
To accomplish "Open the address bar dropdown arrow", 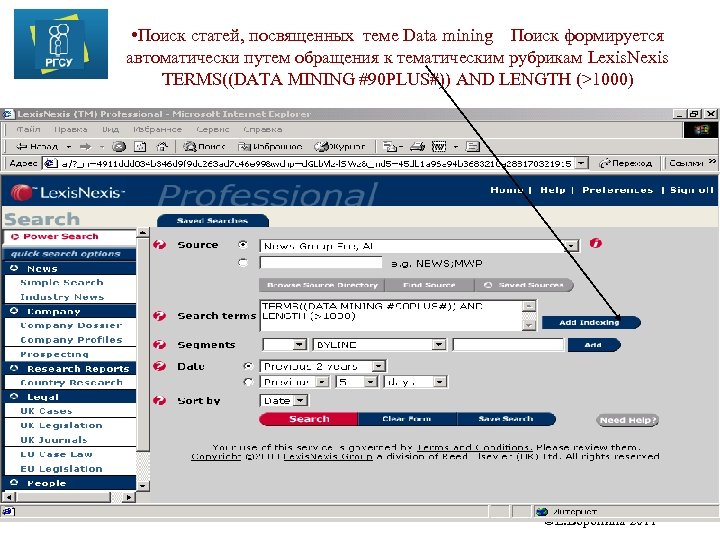I will pyautogui.click(x=582, y=163).
